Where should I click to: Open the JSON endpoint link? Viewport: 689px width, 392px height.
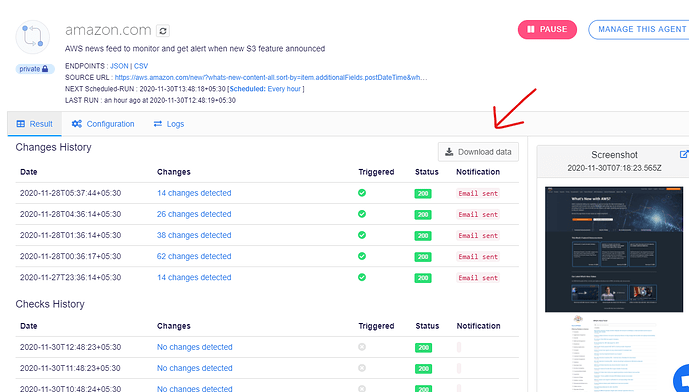tap(119, 66)
